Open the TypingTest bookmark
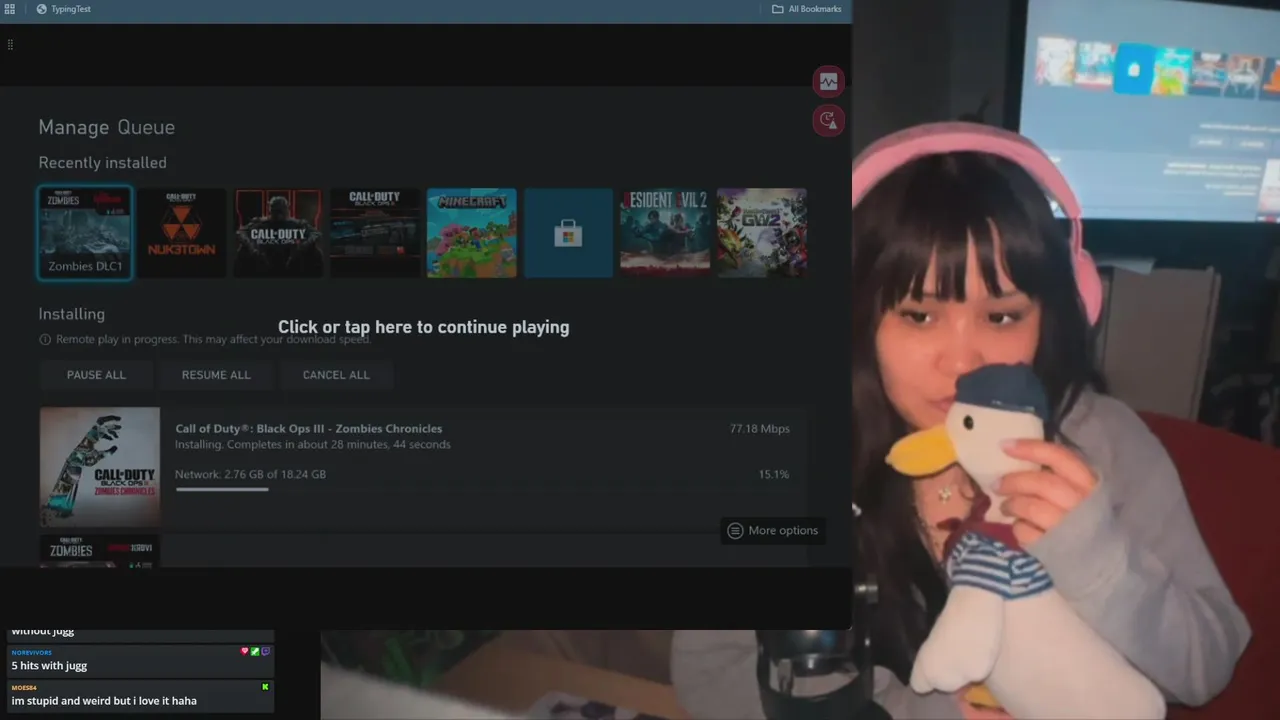 (63, 9)
